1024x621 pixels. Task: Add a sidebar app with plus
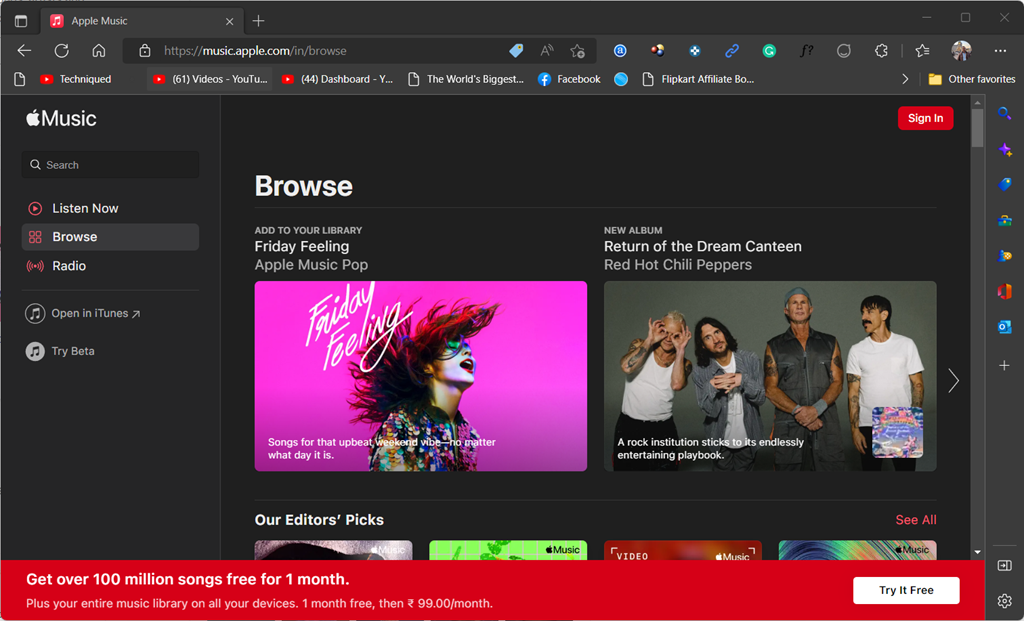(x=1004, y=365)
